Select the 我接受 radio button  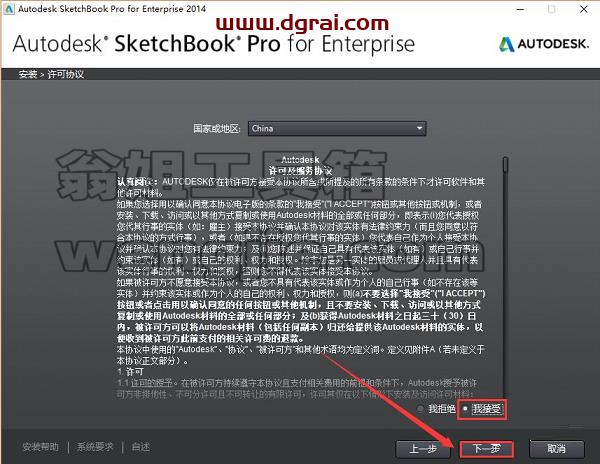click(x=465, y=409)
